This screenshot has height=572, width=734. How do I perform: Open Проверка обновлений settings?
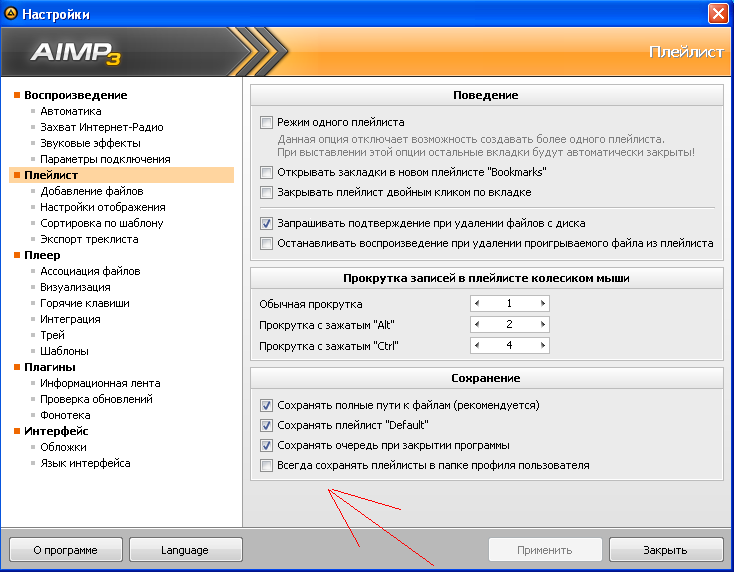point(96,399)
